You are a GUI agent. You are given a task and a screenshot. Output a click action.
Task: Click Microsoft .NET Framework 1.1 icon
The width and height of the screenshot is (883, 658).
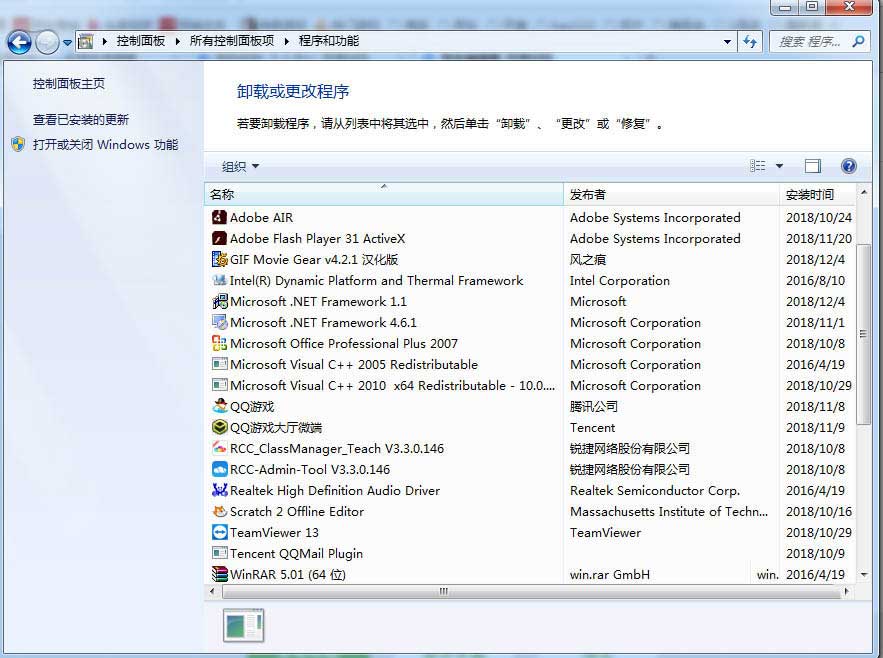pos(219,301)
